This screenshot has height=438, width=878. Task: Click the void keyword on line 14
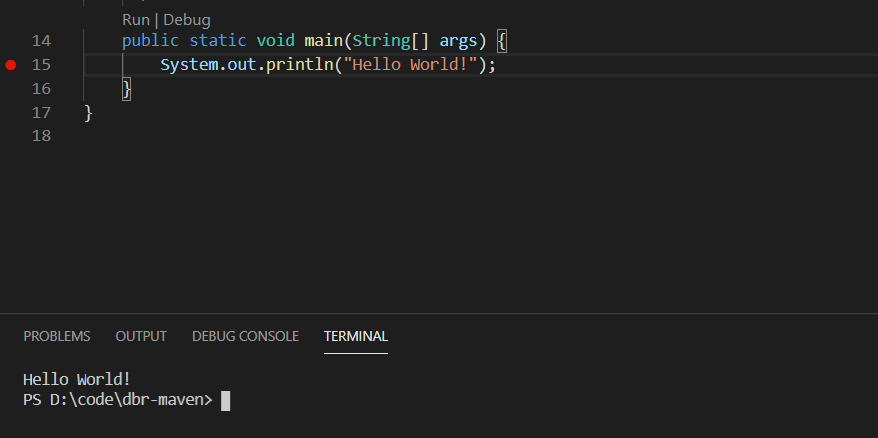pyautogui.click(x=275, y=41)
